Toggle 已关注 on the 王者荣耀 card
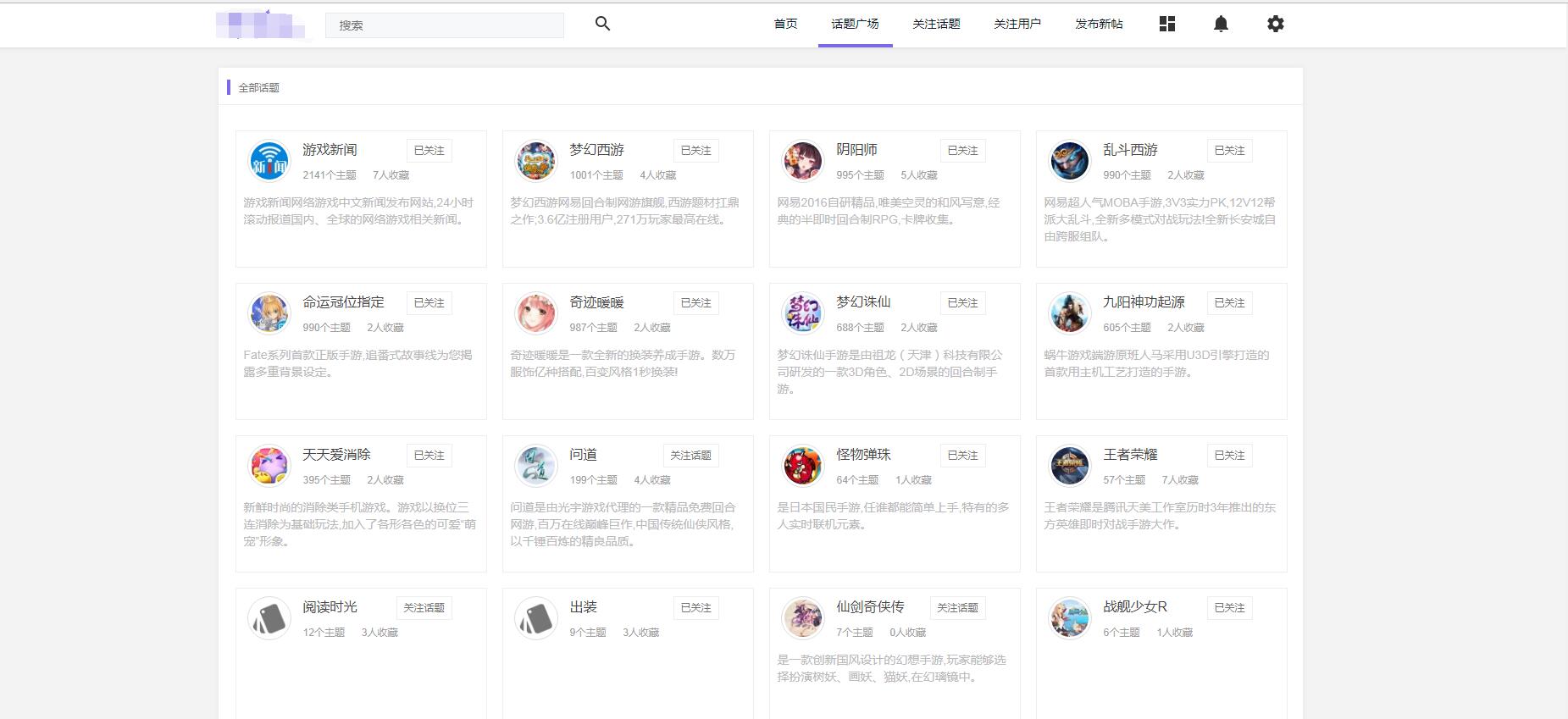Image resolution: width=1568 pixels, height=719 pixels. tap(1229, 456)
